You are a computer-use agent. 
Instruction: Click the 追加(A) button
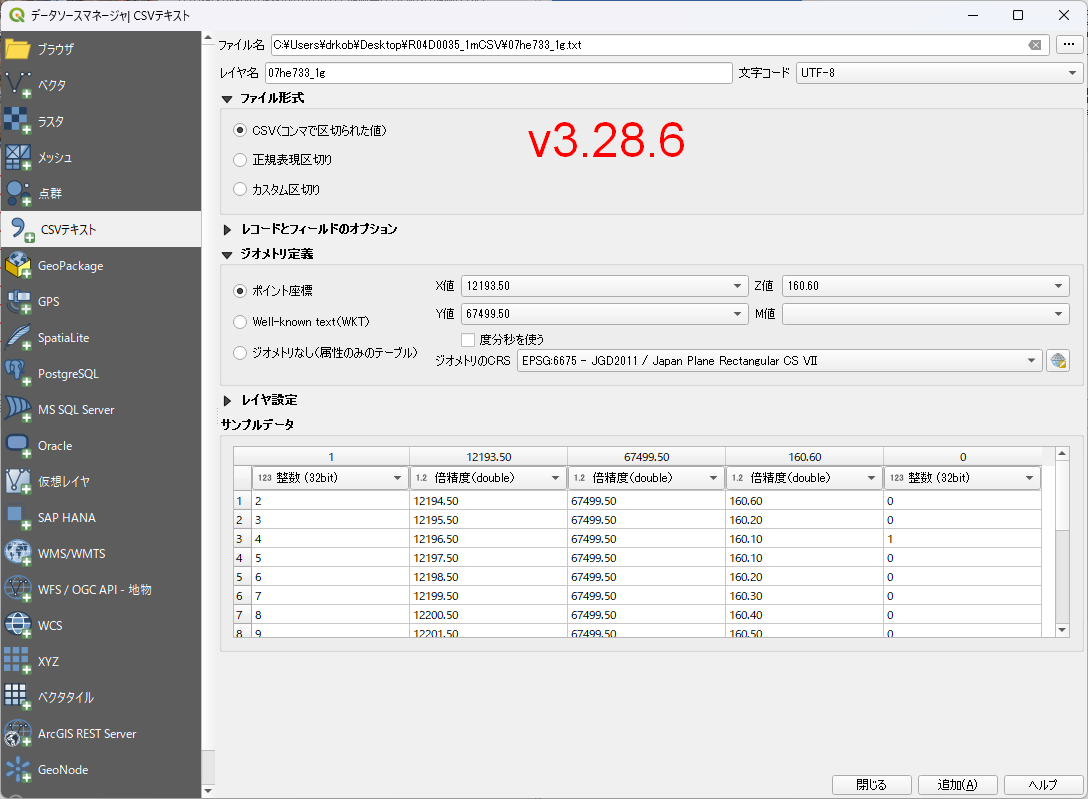958,784
